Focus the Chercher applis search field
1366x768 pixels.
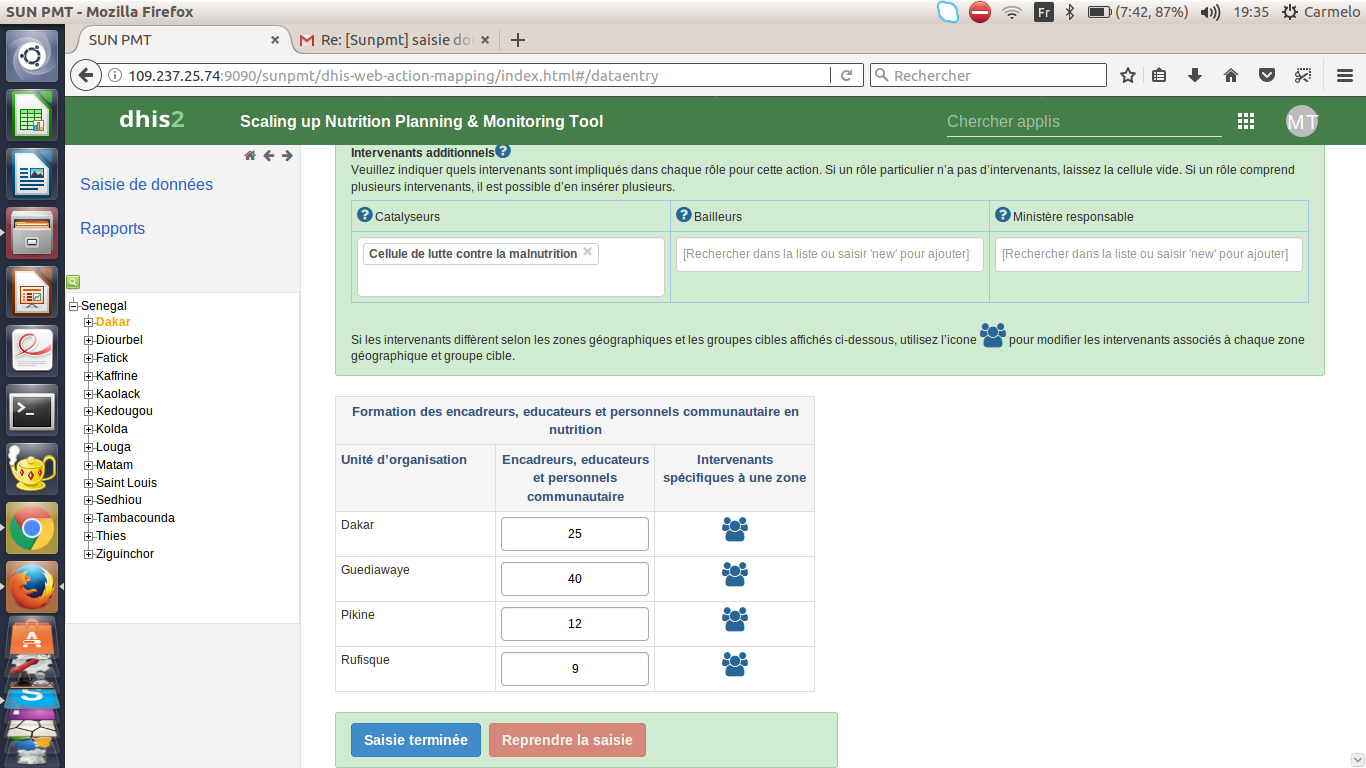click(x=1084, y=121)
